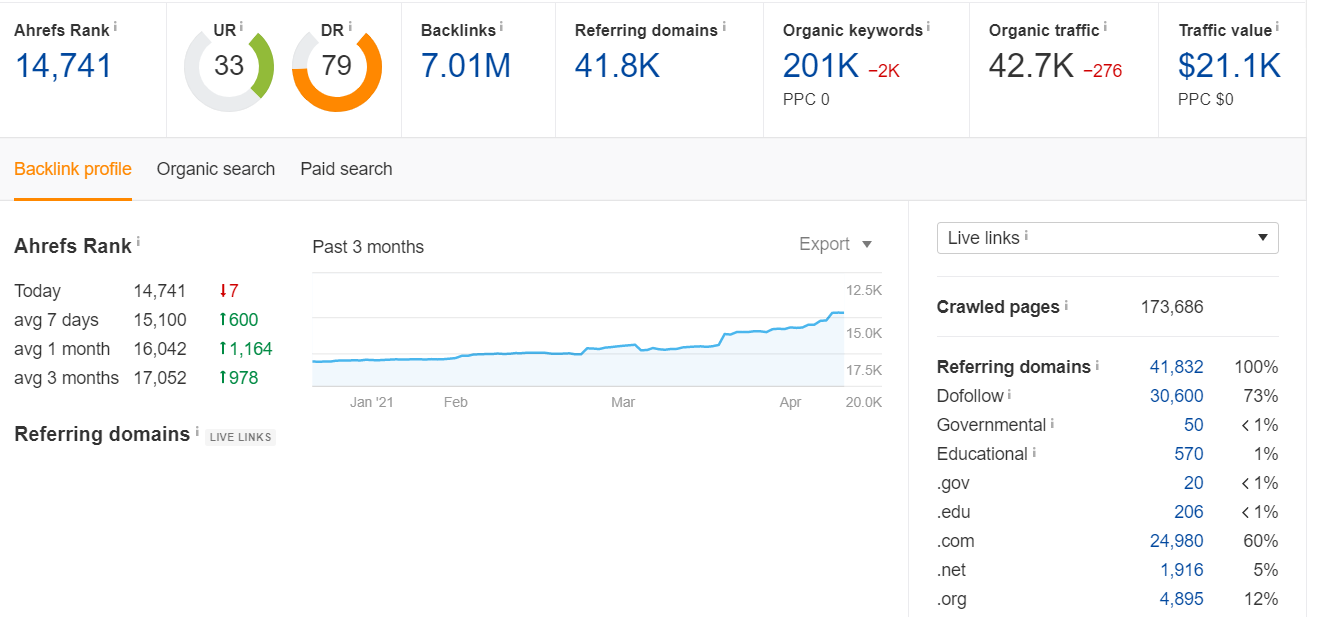Open the 41.8K referring domains link

(x=617, y=66)
